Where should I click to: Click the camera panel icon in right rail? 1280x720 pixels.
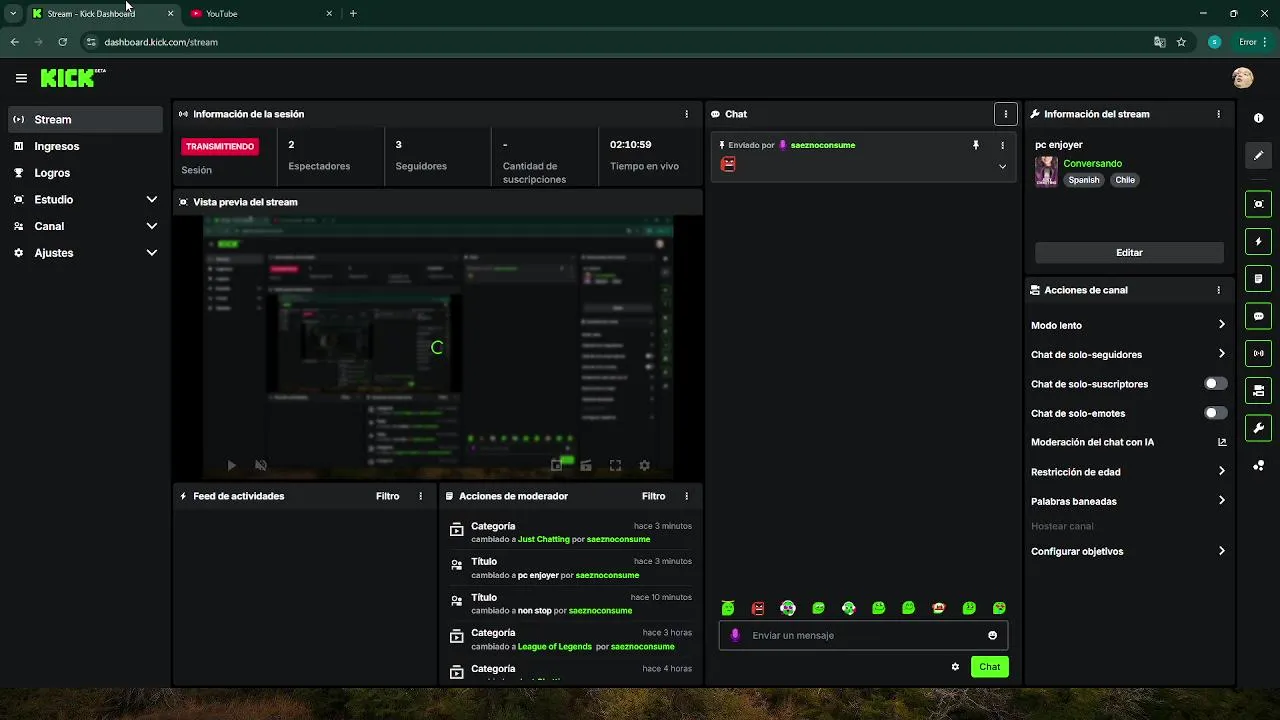click(1258, 390)
